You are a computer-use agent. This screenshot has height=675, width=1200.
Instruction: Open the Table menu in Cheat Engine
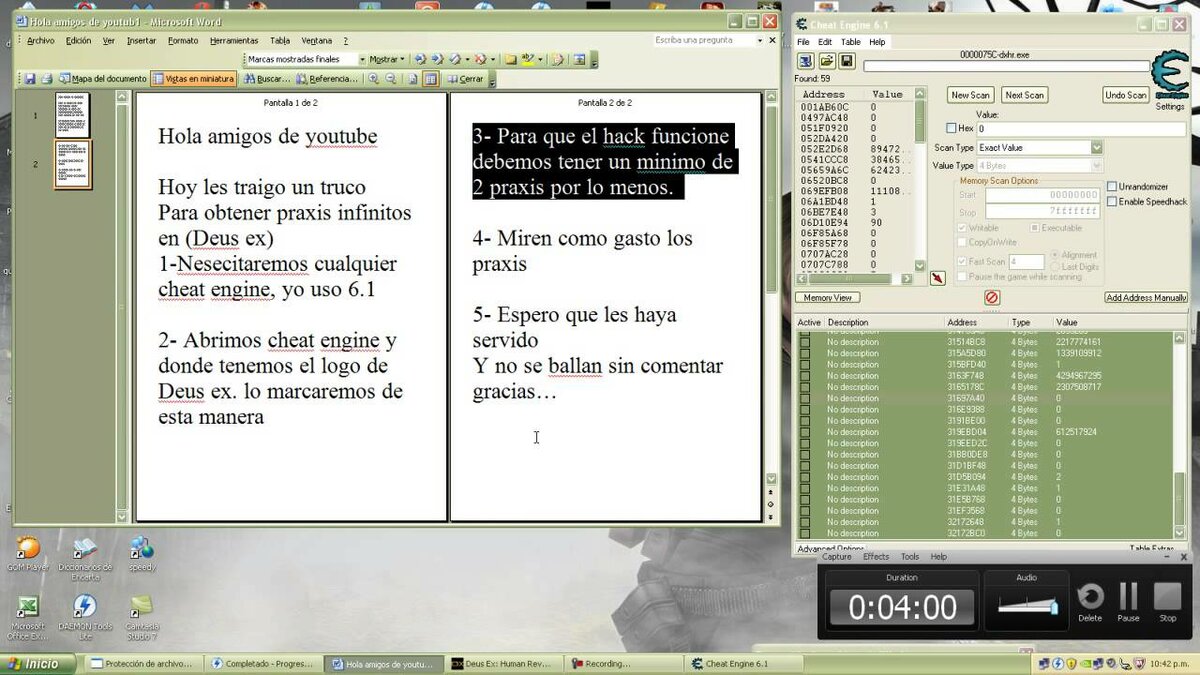point(850,42)
